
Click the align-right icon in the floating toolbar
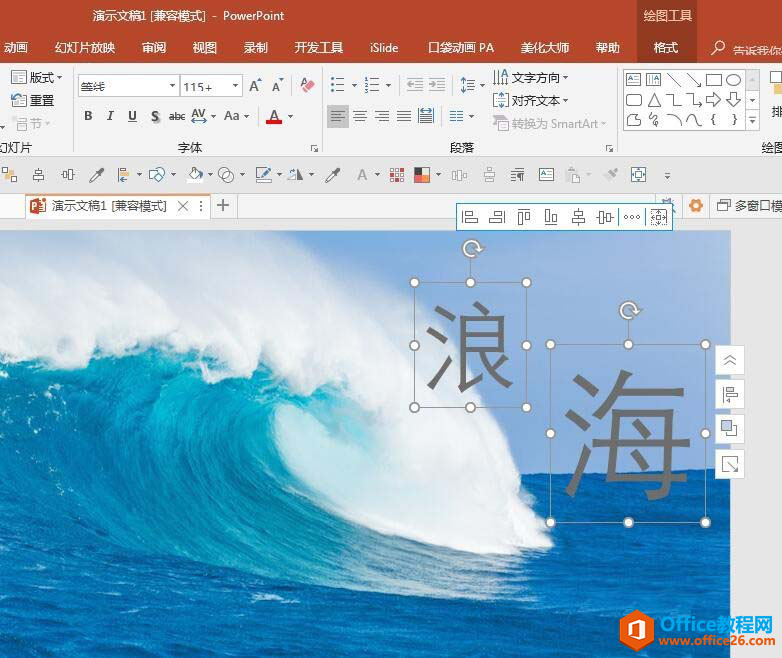click(497, 217)
